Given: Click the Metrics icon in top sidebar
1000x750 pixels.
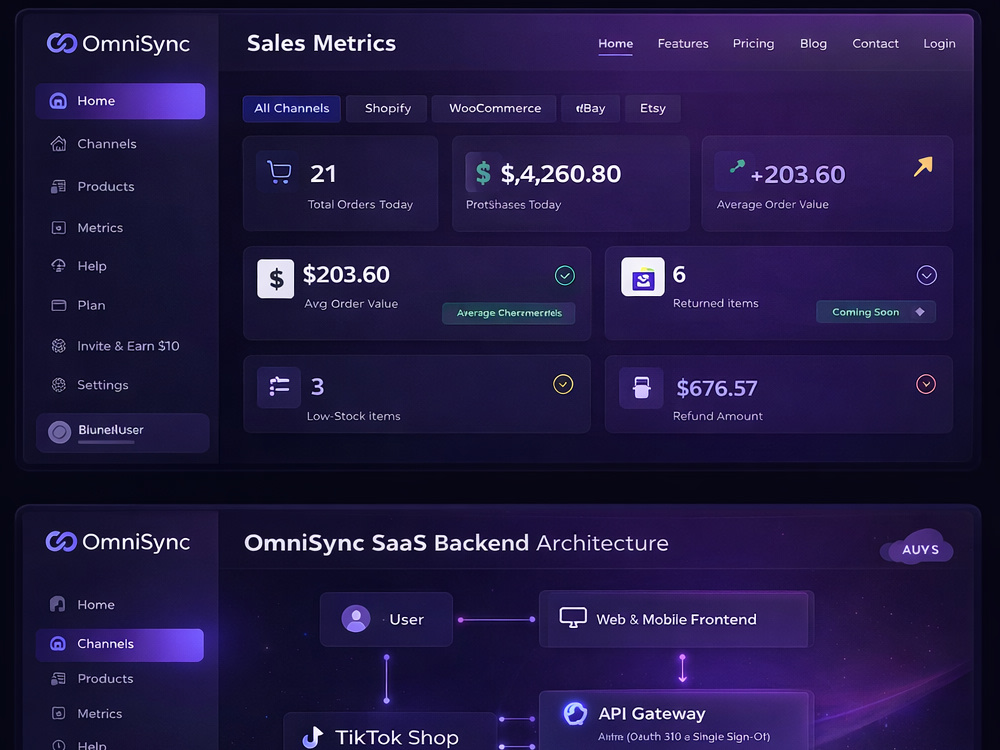Looking at the screenshot, I should pyautogui.click(x=59, y=228).
